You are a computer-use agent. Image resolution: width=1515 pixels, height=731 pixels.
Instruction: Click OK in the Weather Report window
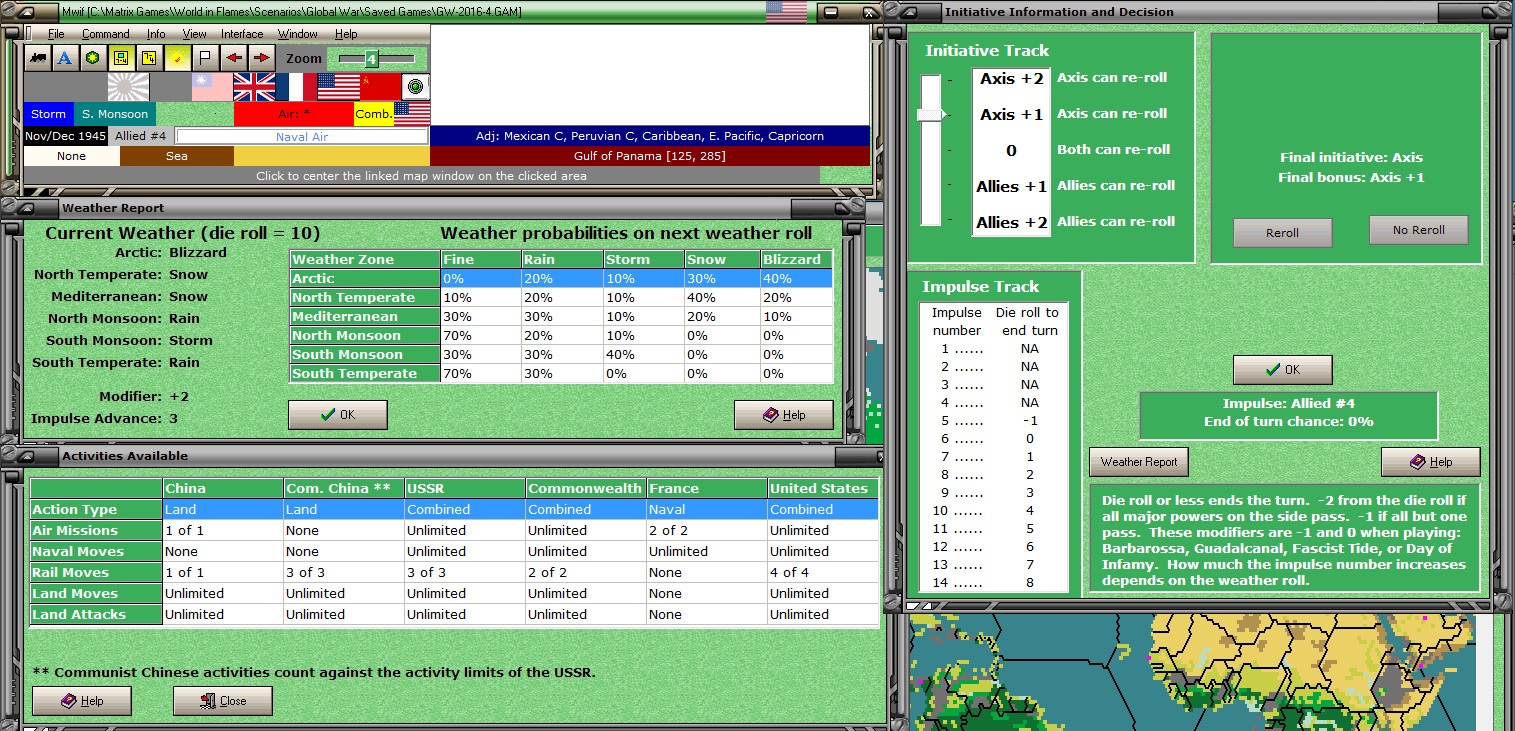pos(337,415)
